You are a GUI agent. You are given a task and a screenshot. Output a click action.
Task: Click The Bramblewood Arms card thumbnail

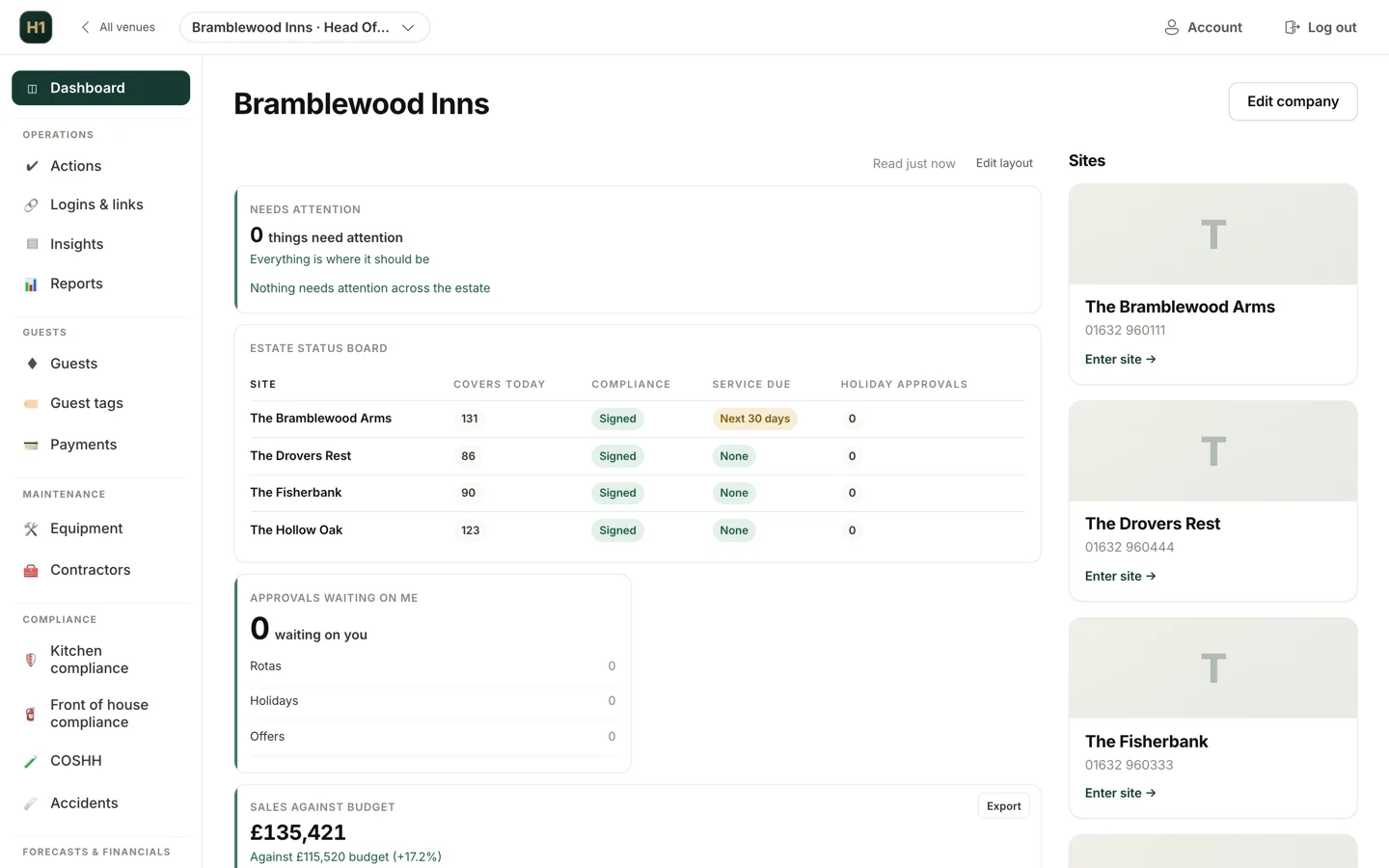tap(1212, 234)
